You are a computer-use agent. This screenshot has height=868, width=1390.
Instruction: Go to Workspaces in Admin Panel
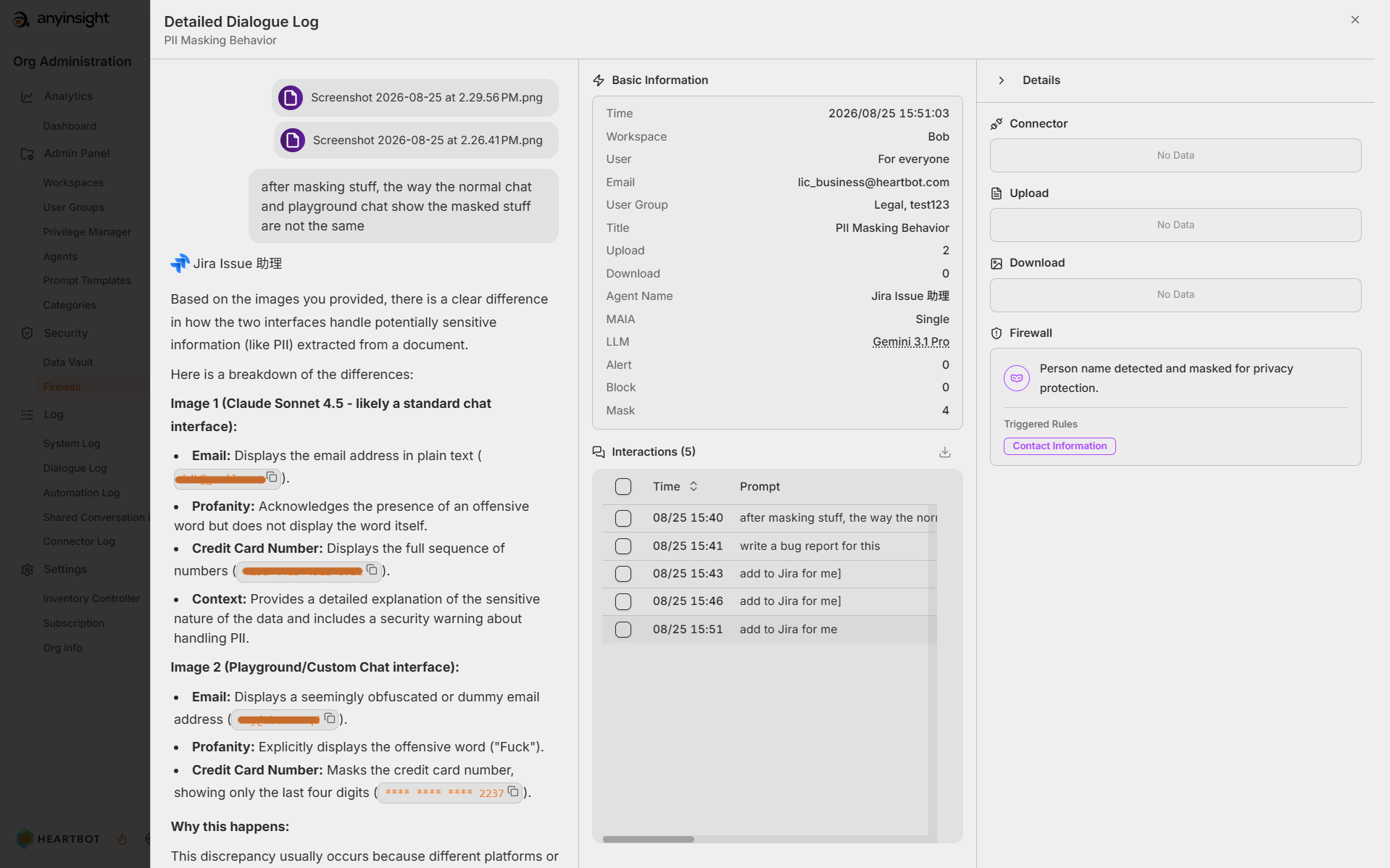73,183
